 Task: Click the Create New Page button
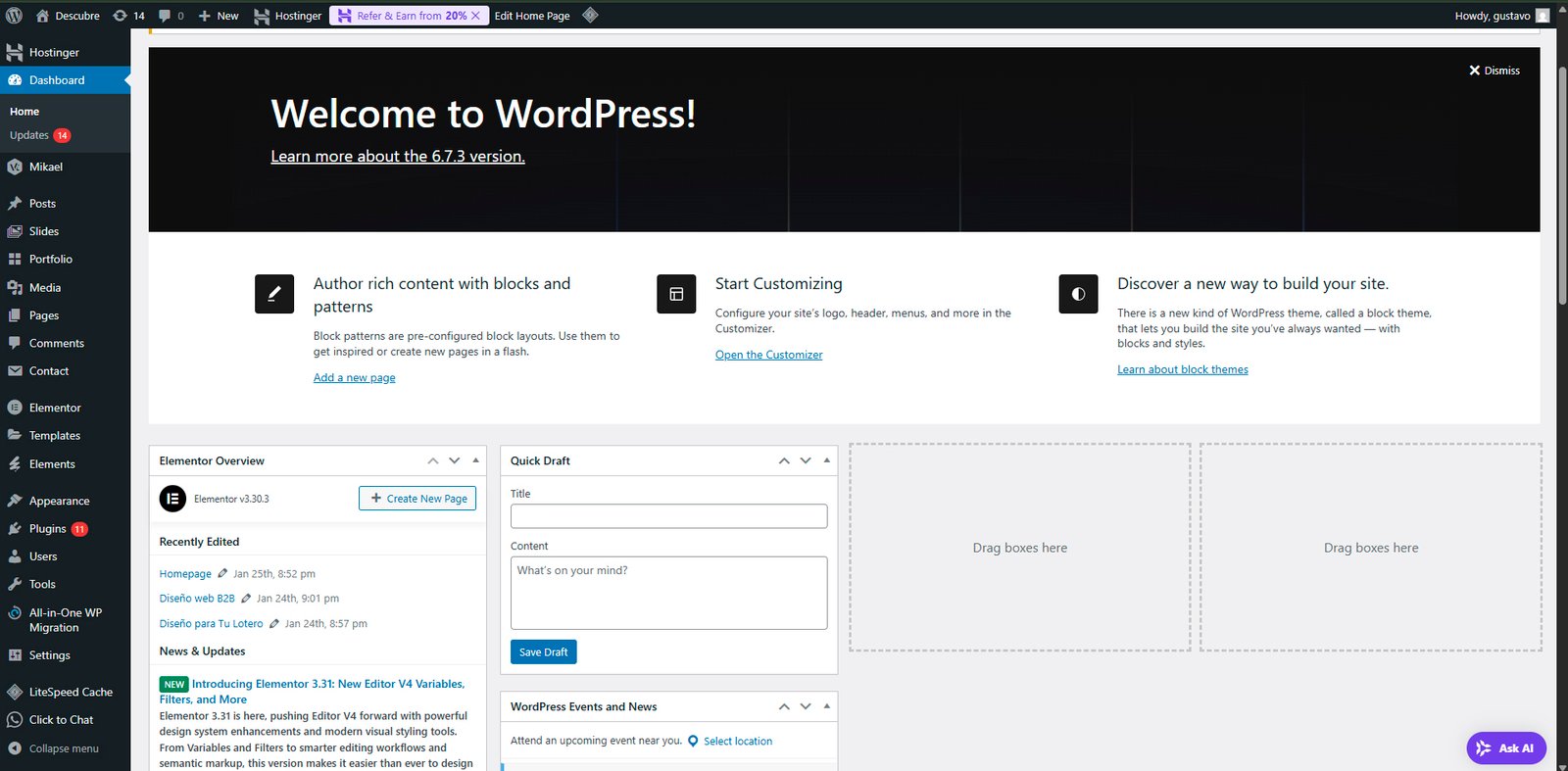coord(417,499)
